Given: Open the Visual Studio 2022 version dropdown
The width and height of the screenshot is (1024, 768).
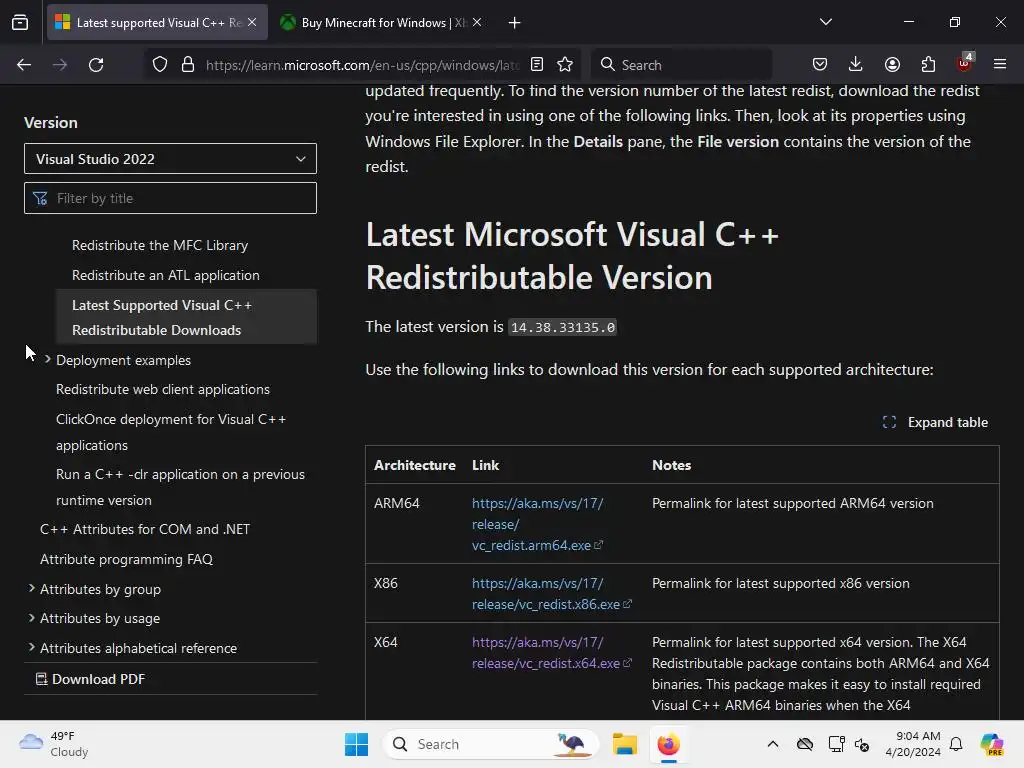Looking at the screenshot, I should click(170, 159).
